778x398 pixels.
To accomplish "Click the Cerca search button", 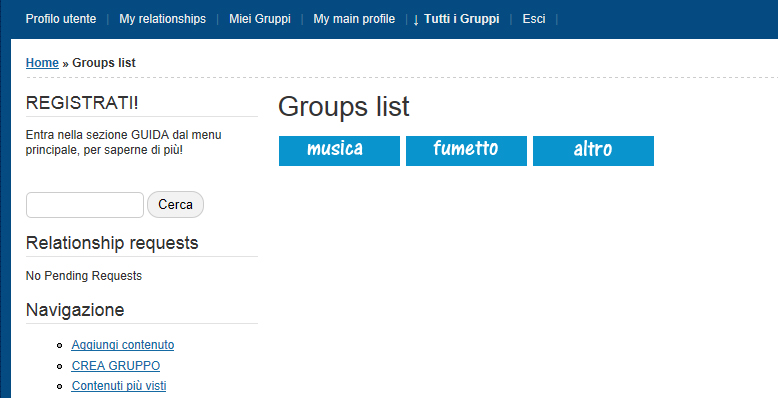I will (x=176, y=204).
